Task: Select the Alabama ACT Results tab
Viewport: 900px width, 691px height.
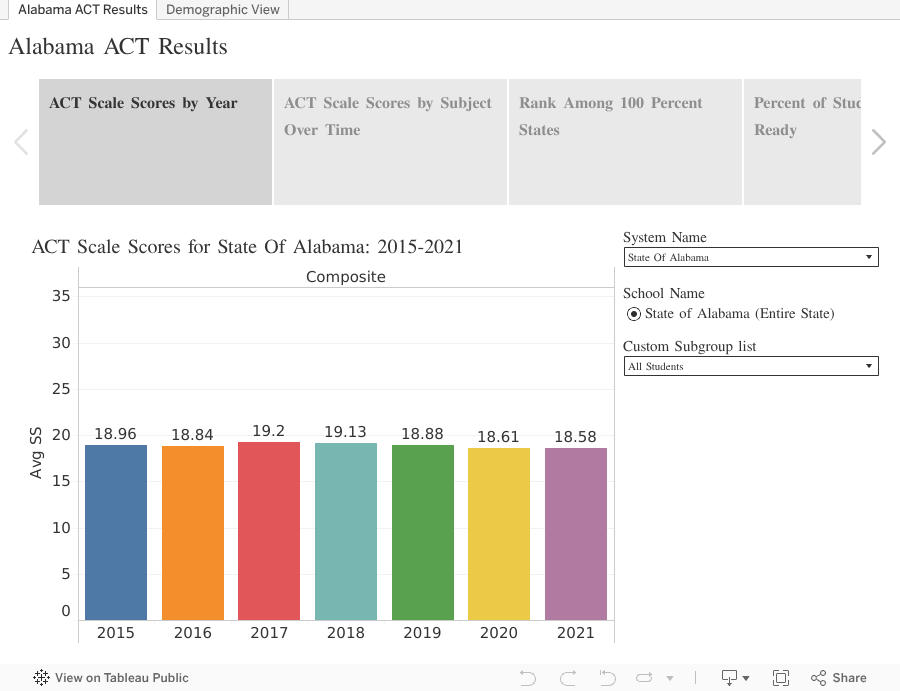Action: click(x=83, y=10)
